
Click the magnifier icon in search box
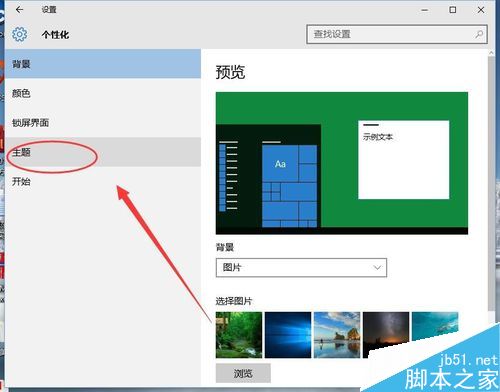click(x=479, y=34)
